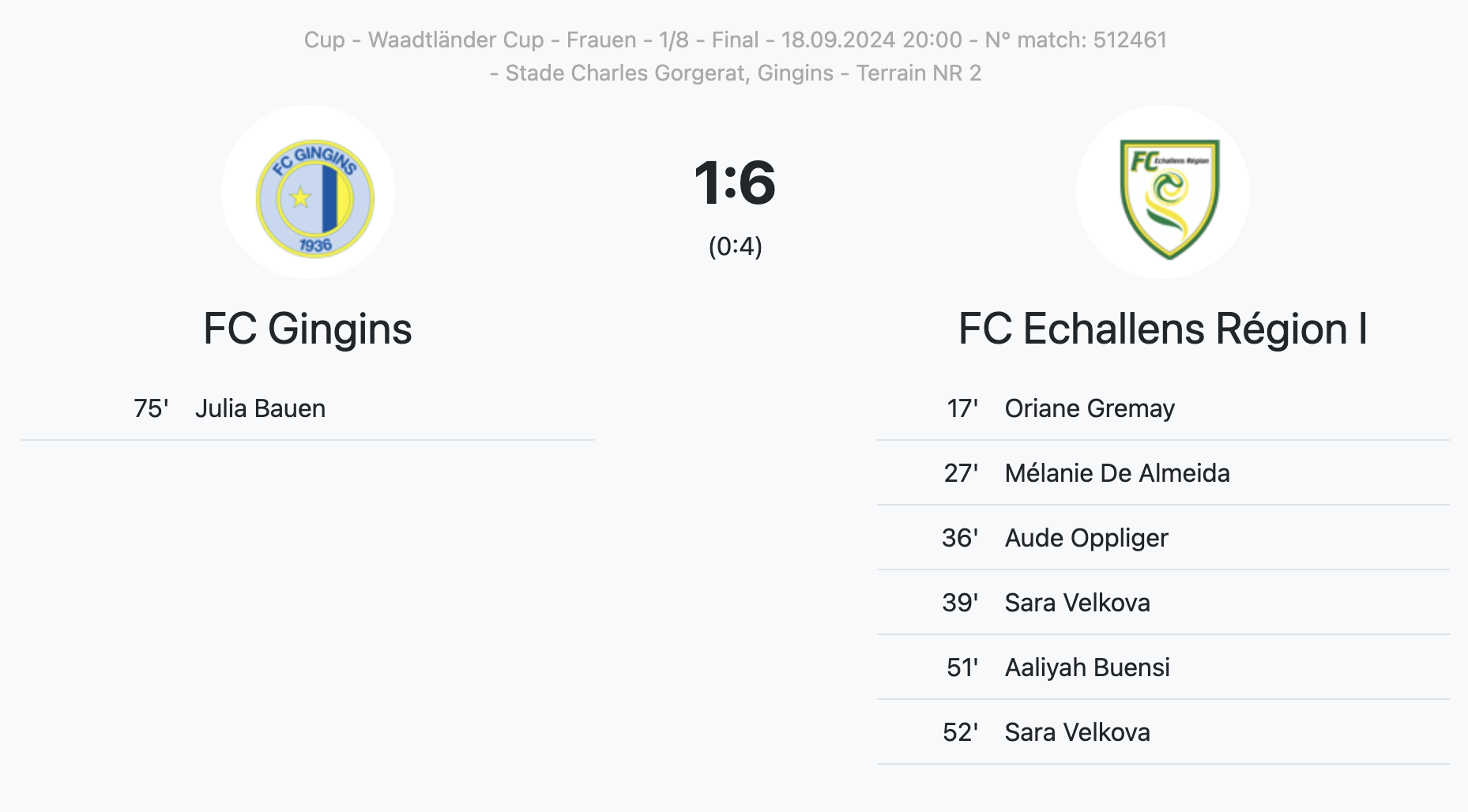
Task: Select Sara Velkova's 52' goal entry
Action: pos(1163,732)
